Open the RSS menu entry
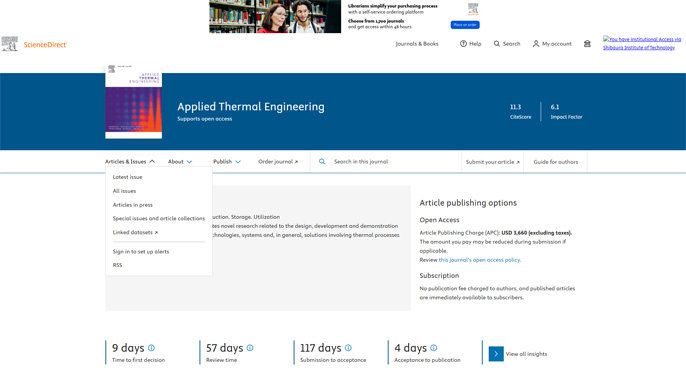686x381 pixels. (x=117, y=265)
